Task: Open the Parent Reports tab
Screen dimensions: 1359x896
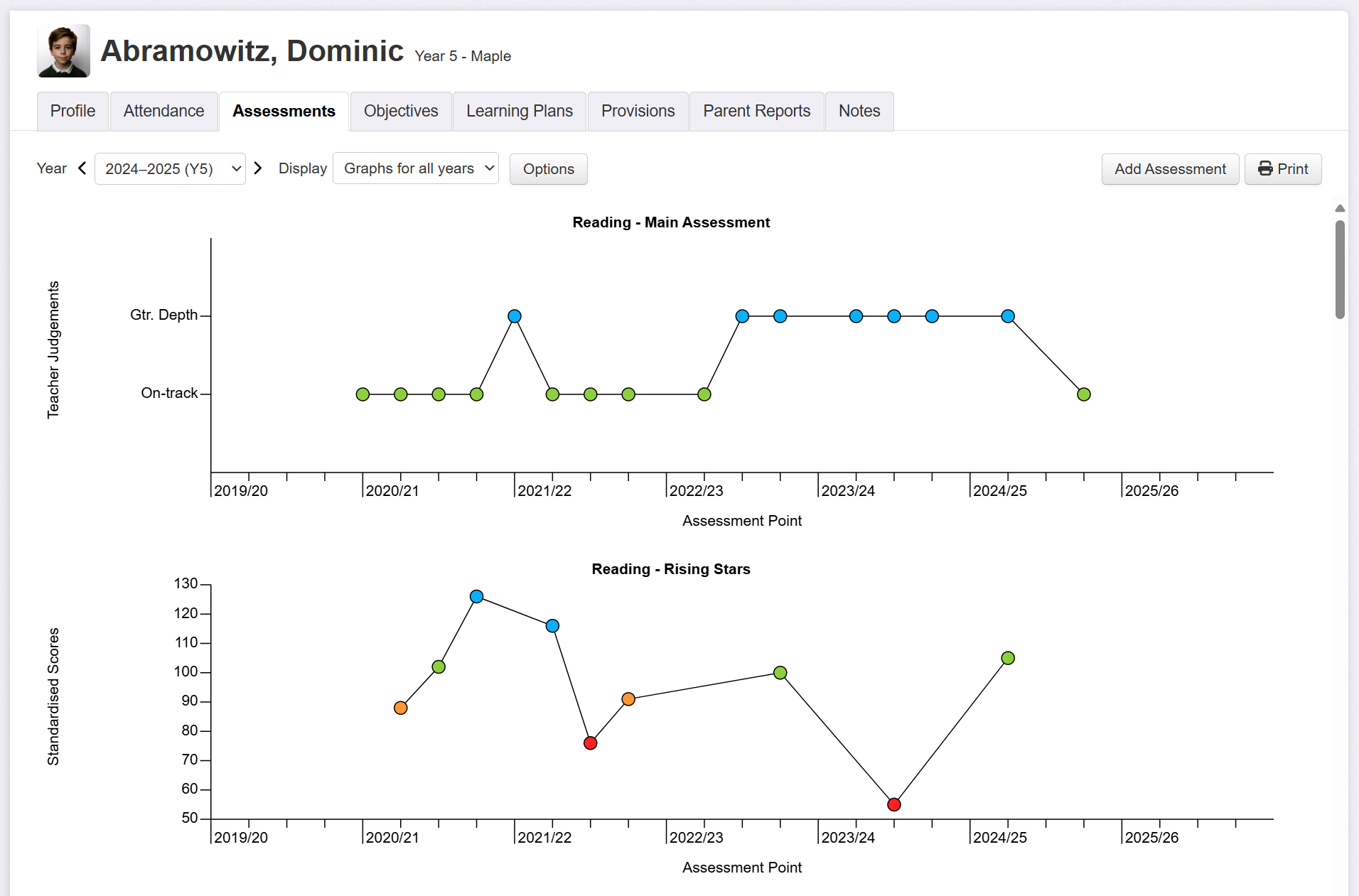Action: (756, 112)
